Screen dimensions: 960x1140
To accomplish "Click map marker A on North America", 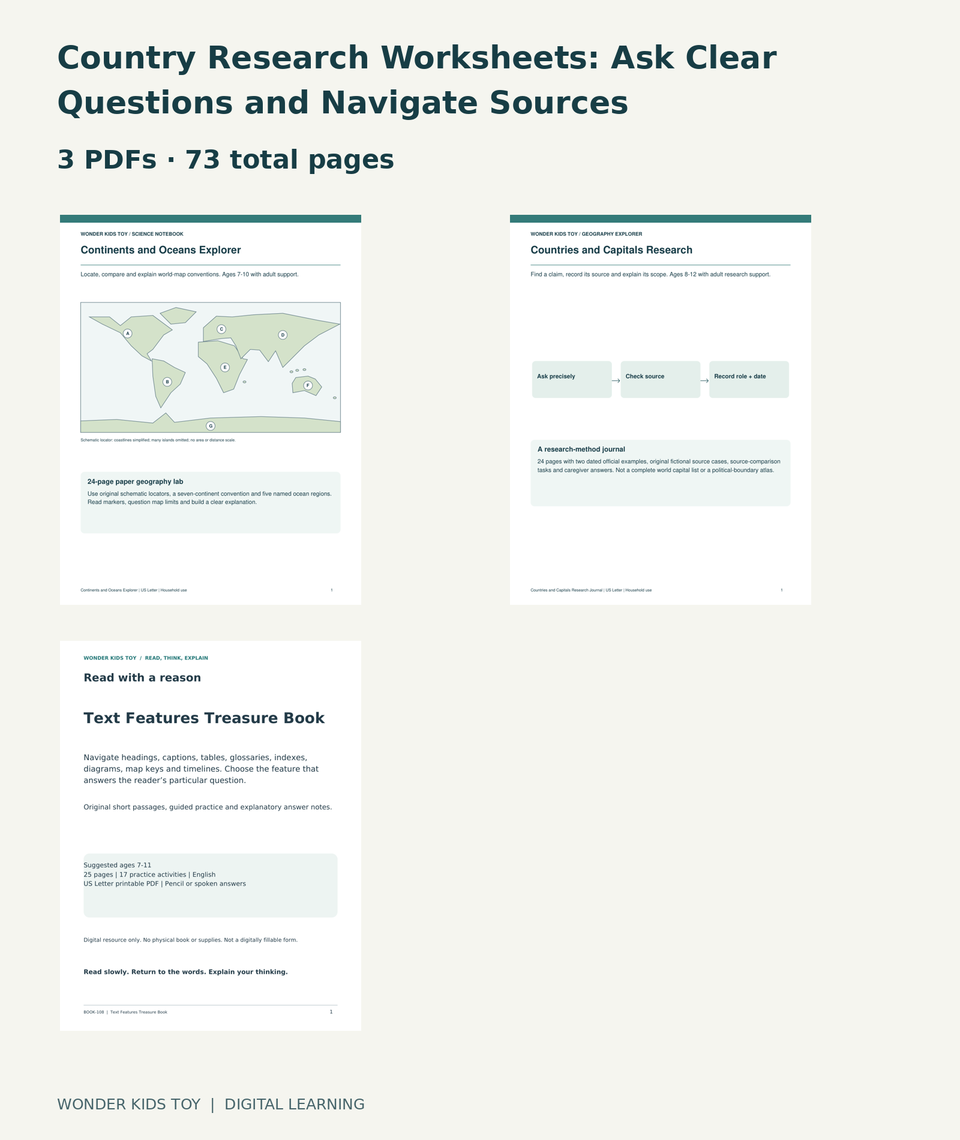I will click(x=127, y=334).
